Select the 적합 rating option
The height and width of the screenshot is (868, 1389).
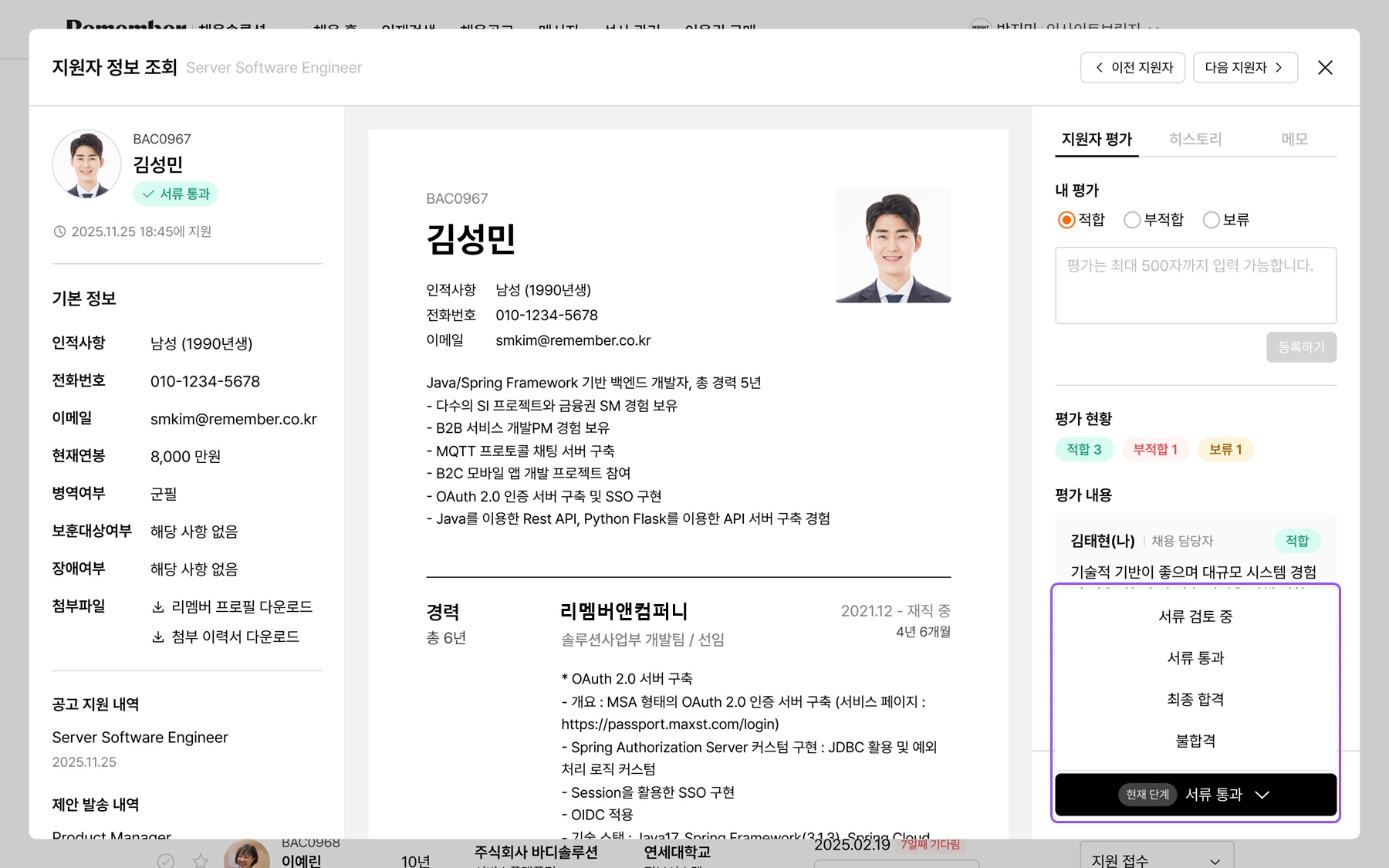click(x=1066, y=220)
